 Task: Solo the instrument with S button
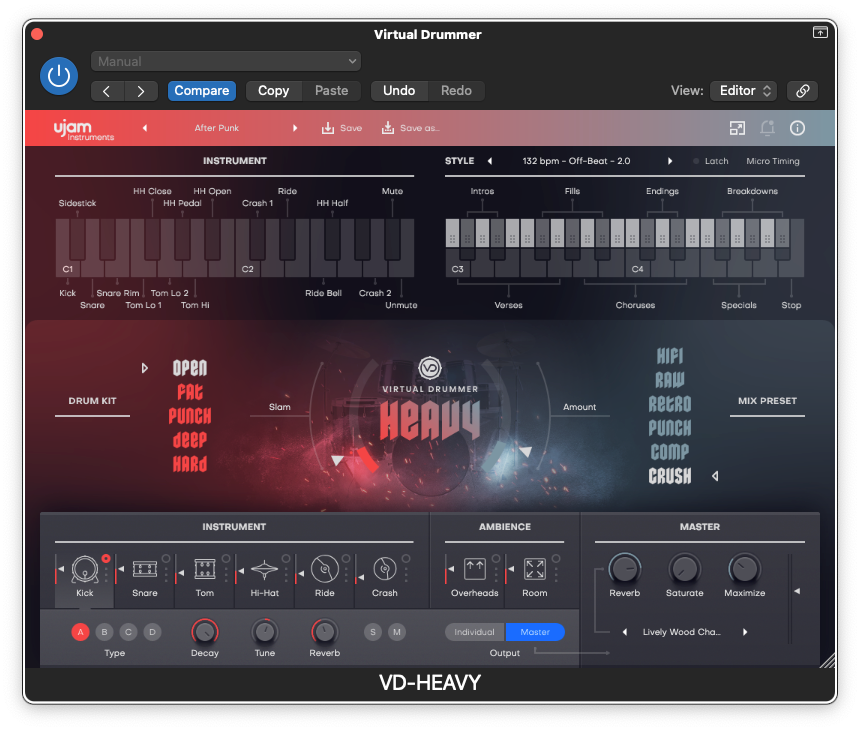(373, 632)
